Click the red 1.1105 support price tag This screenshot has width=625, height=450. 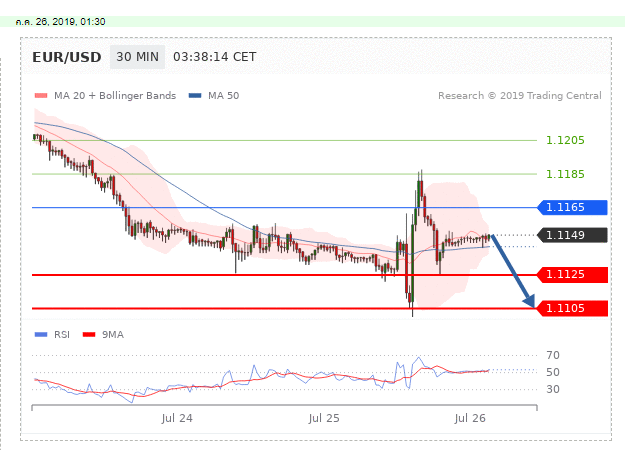pyautogui.click(x=572, y=308)
